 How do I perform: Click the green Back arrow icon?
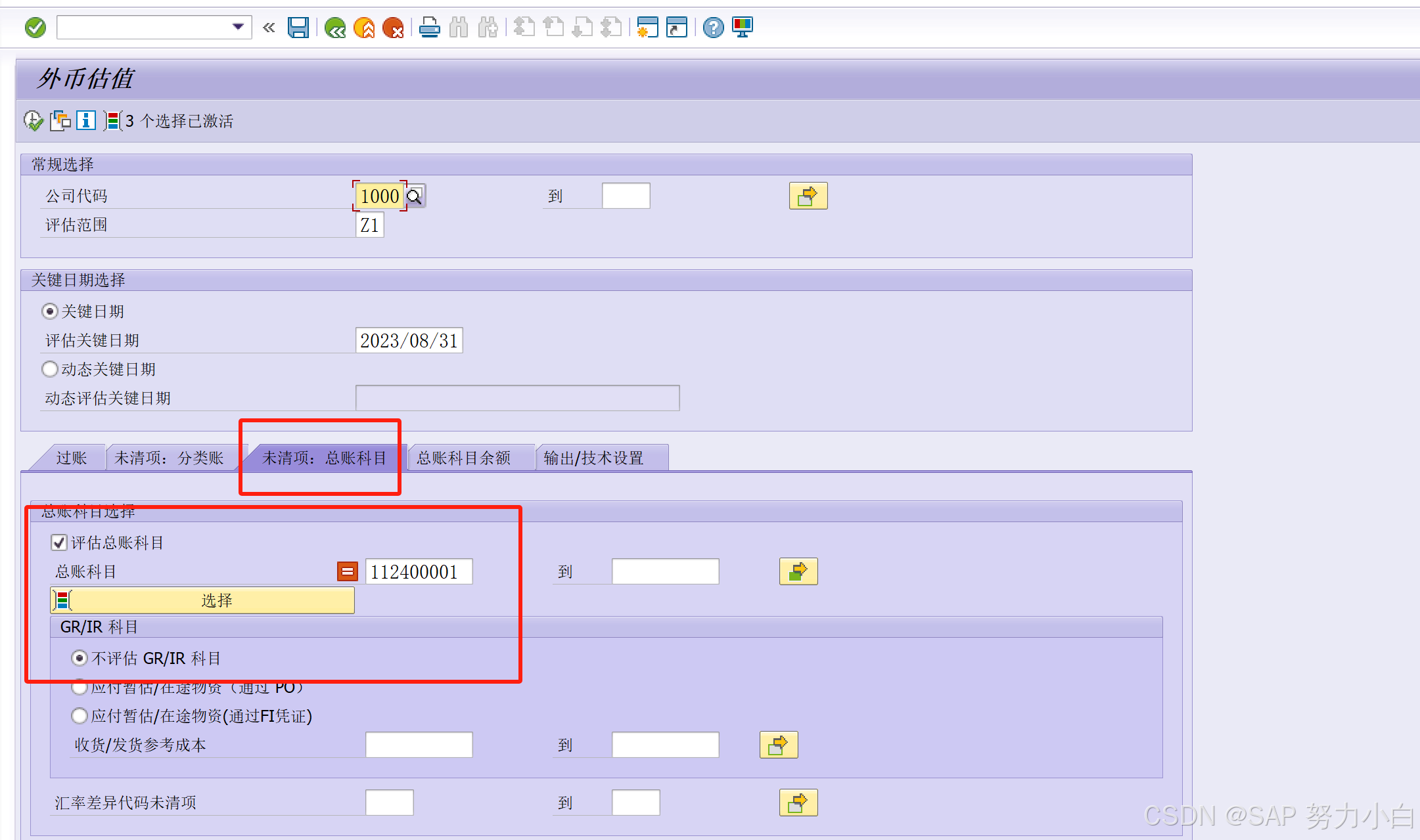point(335,28)
